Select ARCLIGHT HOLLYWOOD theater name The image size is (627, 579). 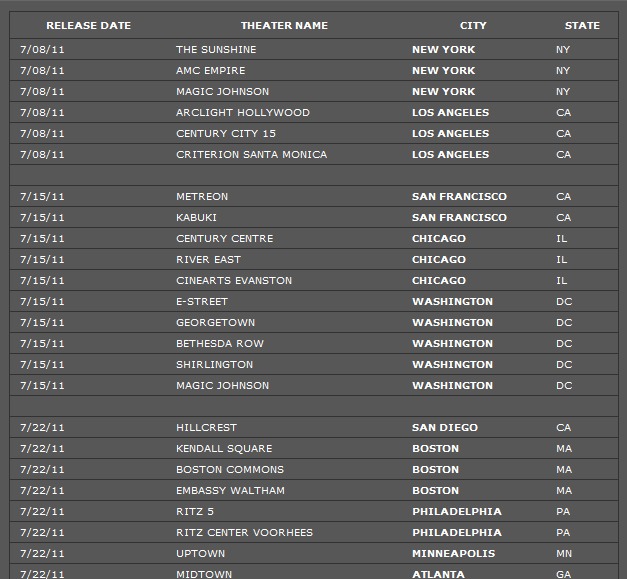tap(243, 112)
